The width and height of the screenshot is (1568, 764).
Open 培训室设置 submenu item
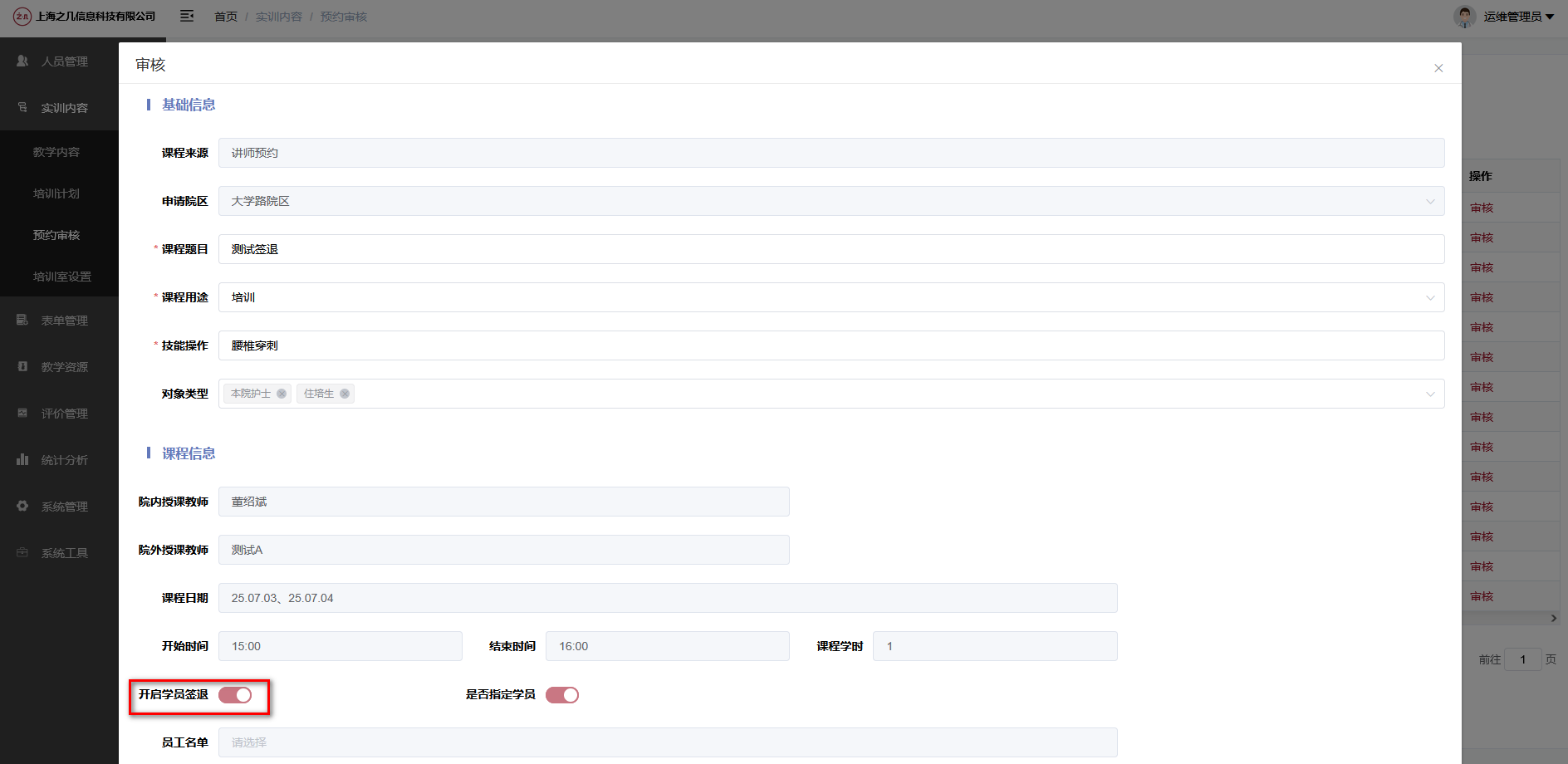pyautogui.click(x=62, y=277)
